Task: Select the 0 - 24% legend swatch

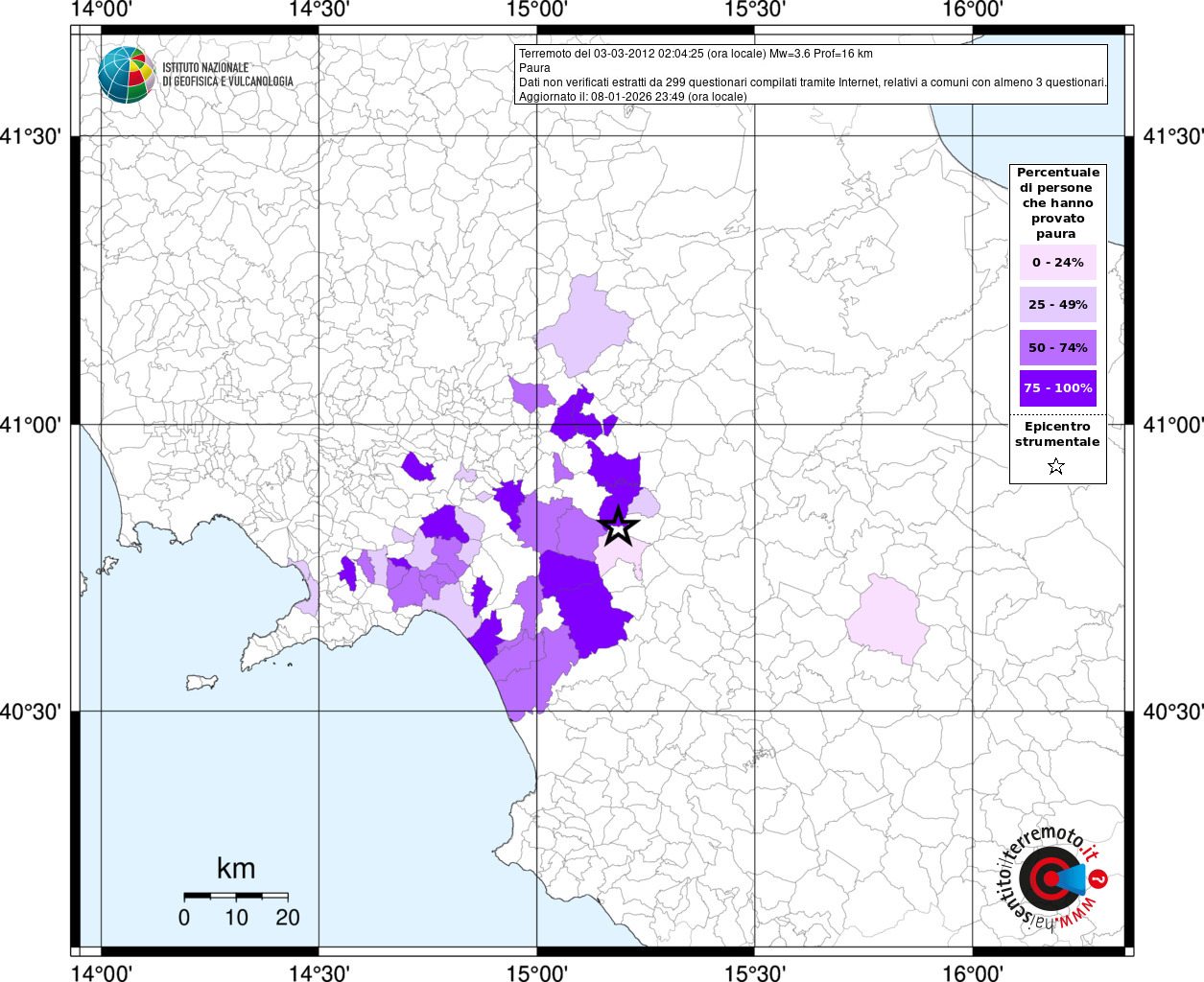Action: click(x=1057, y=263)
